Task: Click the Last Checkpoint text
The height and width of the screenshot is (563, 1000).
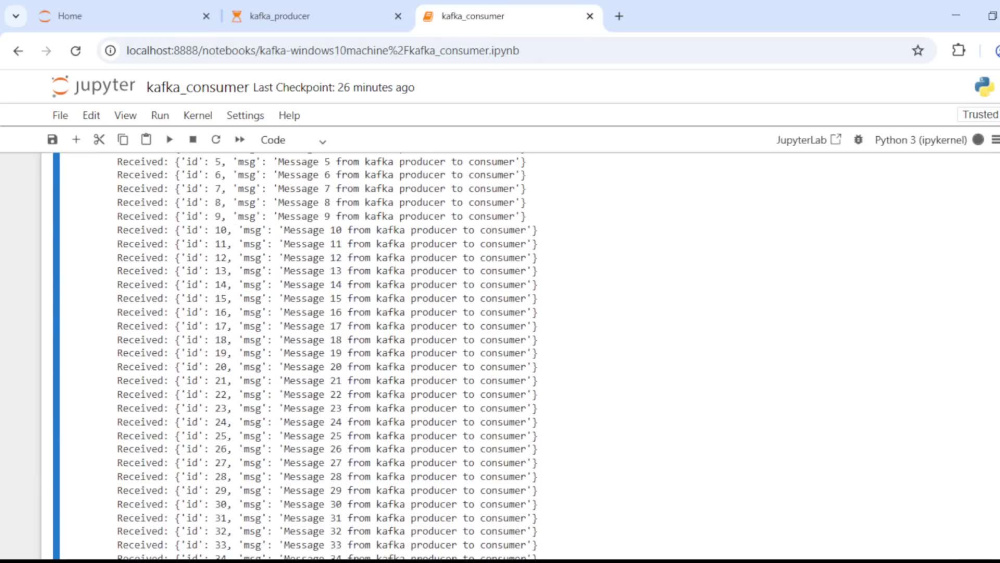Action: pyautogui.click(x=334, y=87)
